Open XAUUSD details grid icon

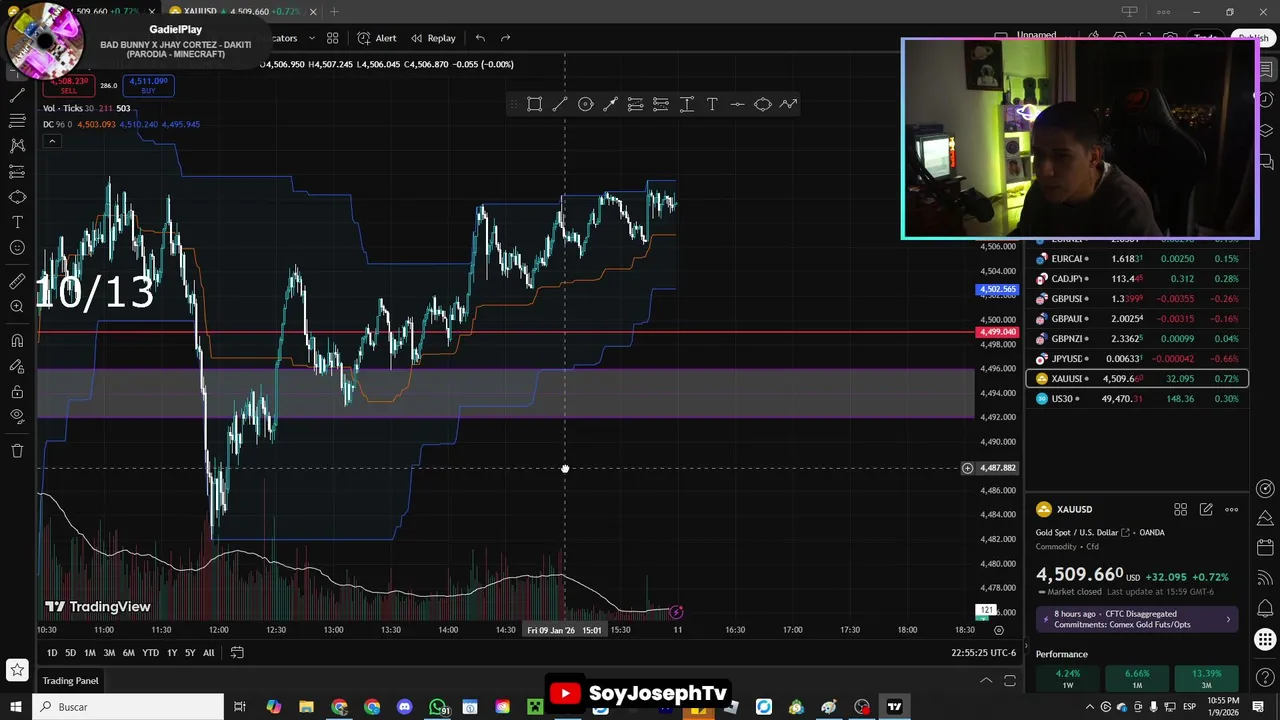coord(1180,510)
